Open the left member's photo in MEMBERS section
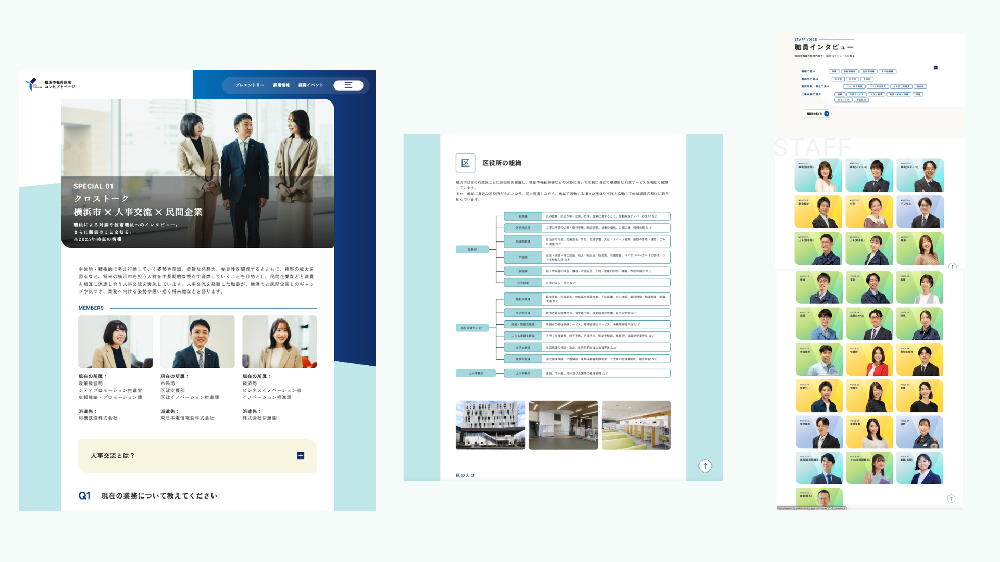Image resolution: width=1000 pixels, height=562 pixels. 116,342
